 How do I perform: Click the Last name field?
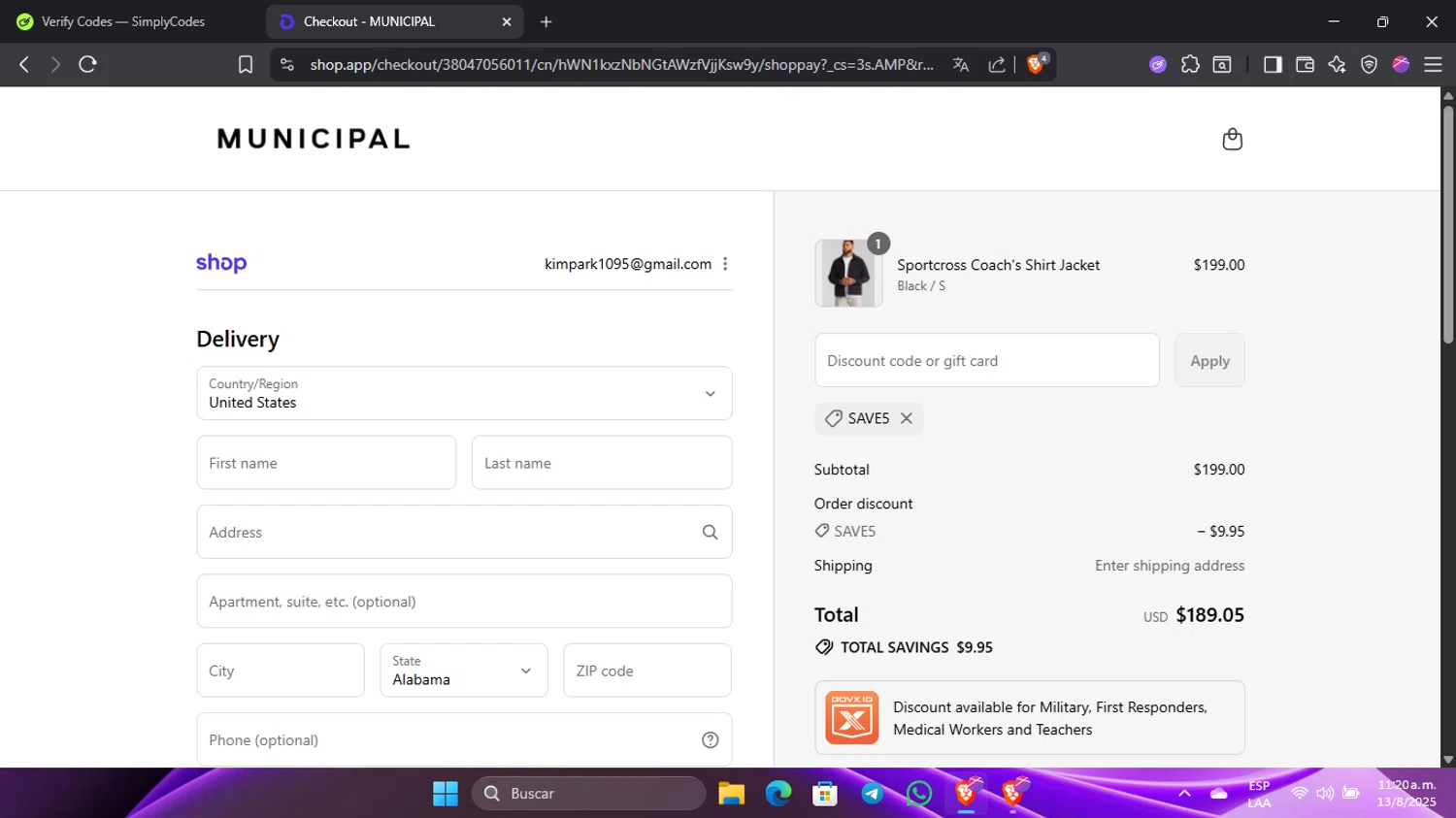pyautogui.click(x=602, y=463)
